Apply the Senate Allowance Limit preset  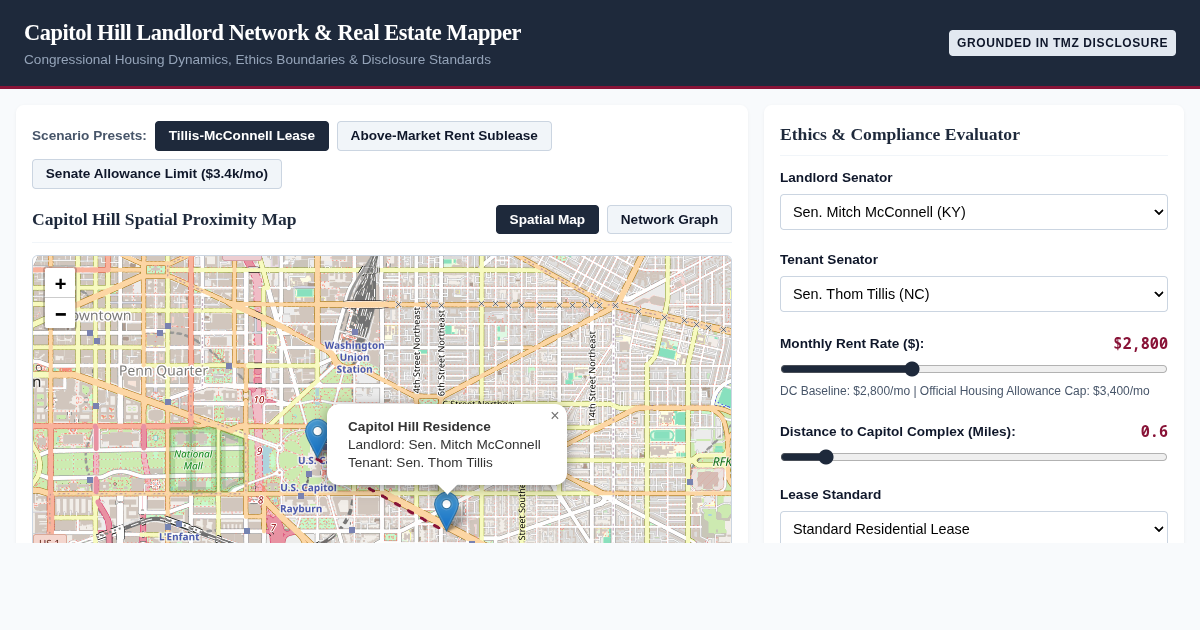click(x=157, y=174)
